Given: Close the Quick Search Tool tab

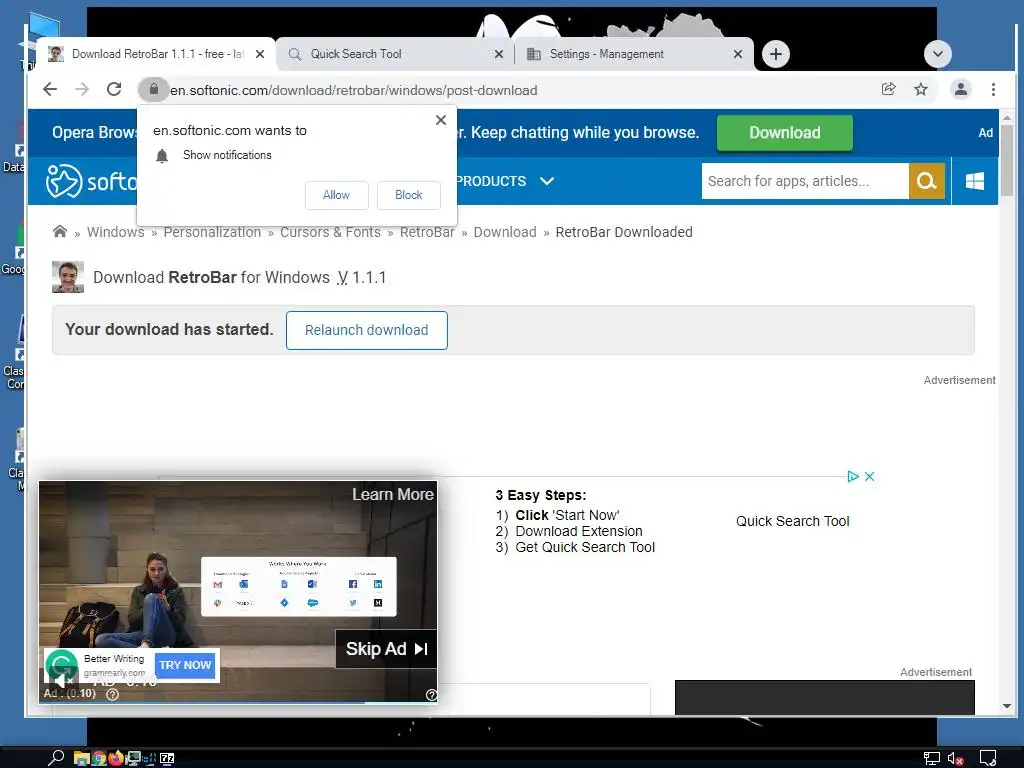Looking at the screenshot, I should tap(499, 54).
